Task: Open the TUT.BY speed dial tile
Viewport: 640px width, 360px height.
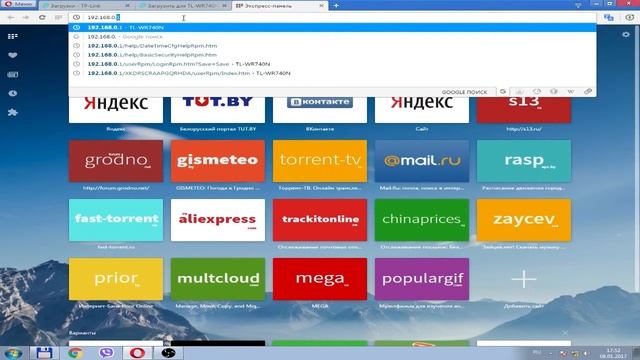Action: [218, 109]
